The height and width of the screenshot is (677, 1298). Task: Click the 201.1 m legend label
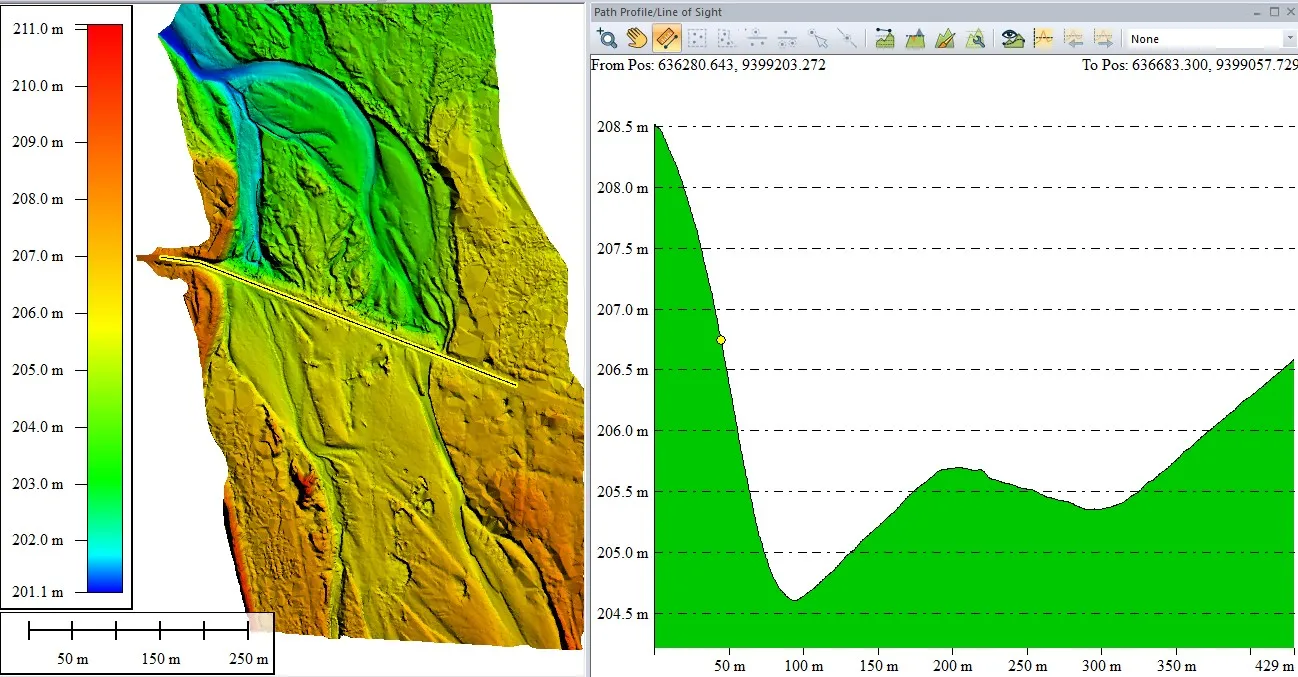[38, 592]
